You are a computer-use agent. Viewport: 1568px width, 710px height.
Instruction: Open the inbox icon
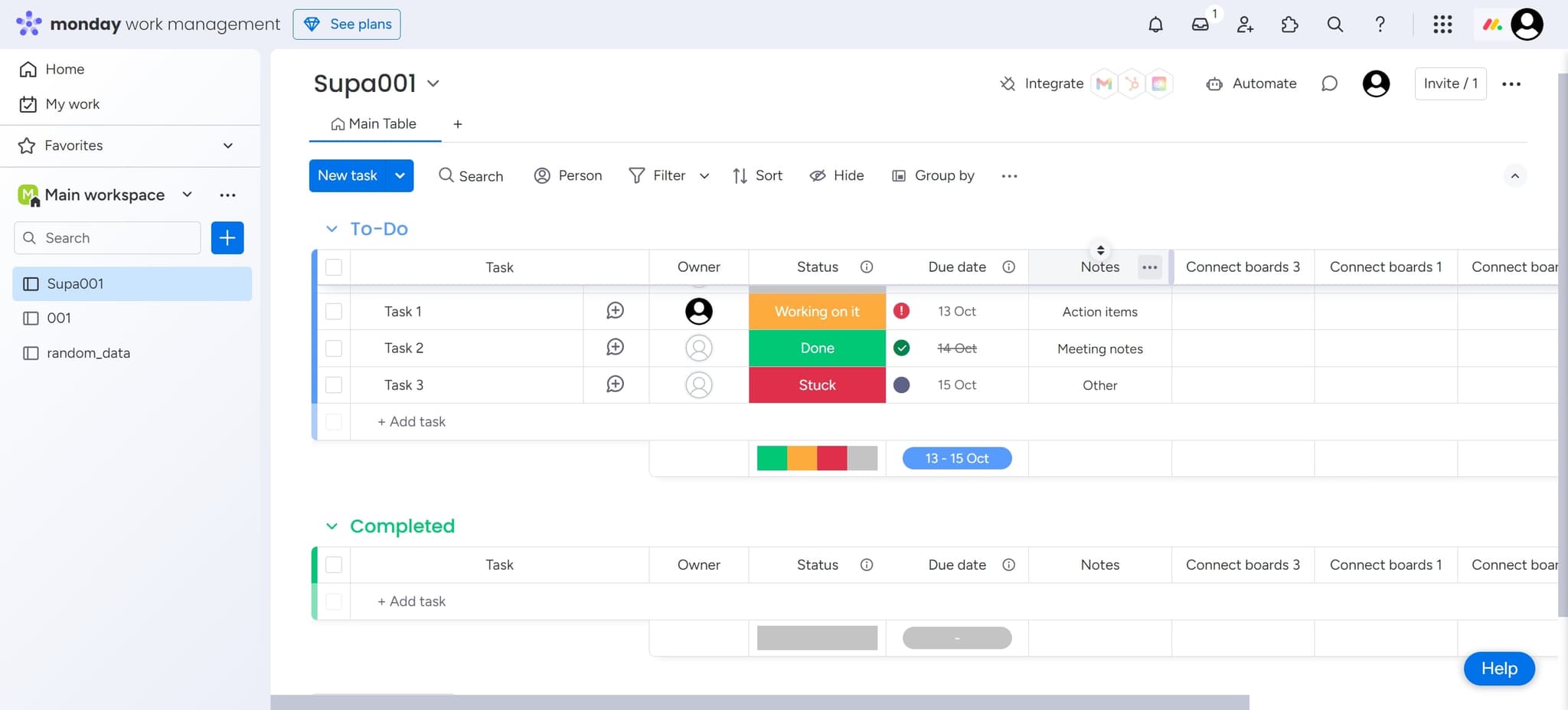(1200, 25)
